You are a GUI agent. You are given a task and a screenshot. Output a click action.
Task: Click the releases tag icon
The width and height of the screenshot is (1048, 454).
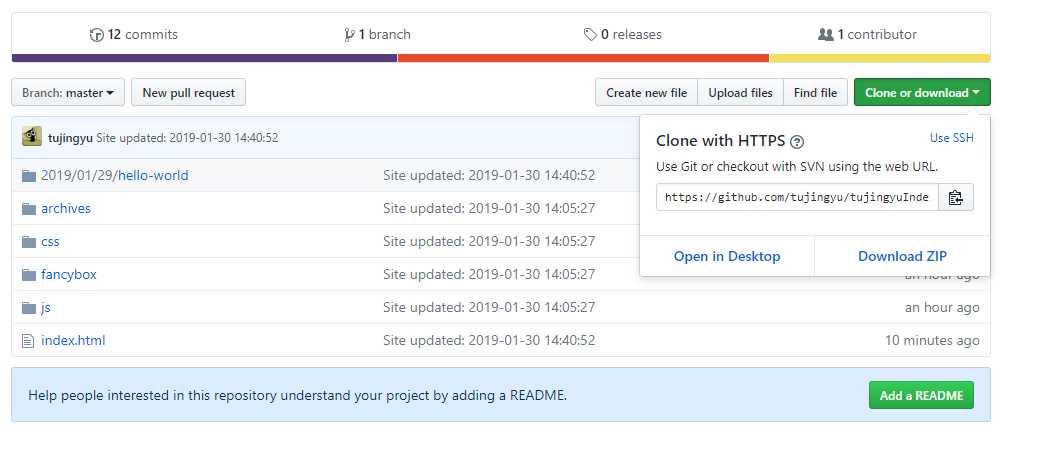[590, 34]
